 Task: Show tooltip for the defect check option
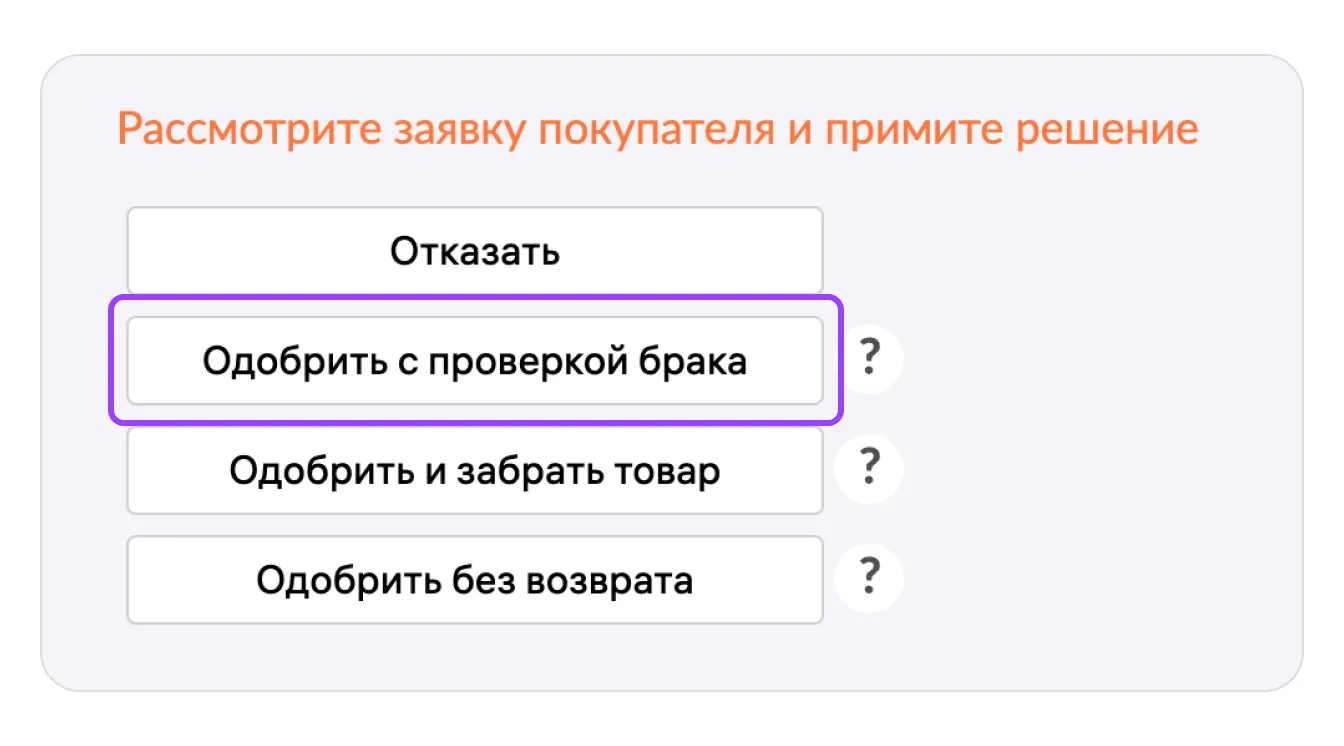[x=870, y=358]
